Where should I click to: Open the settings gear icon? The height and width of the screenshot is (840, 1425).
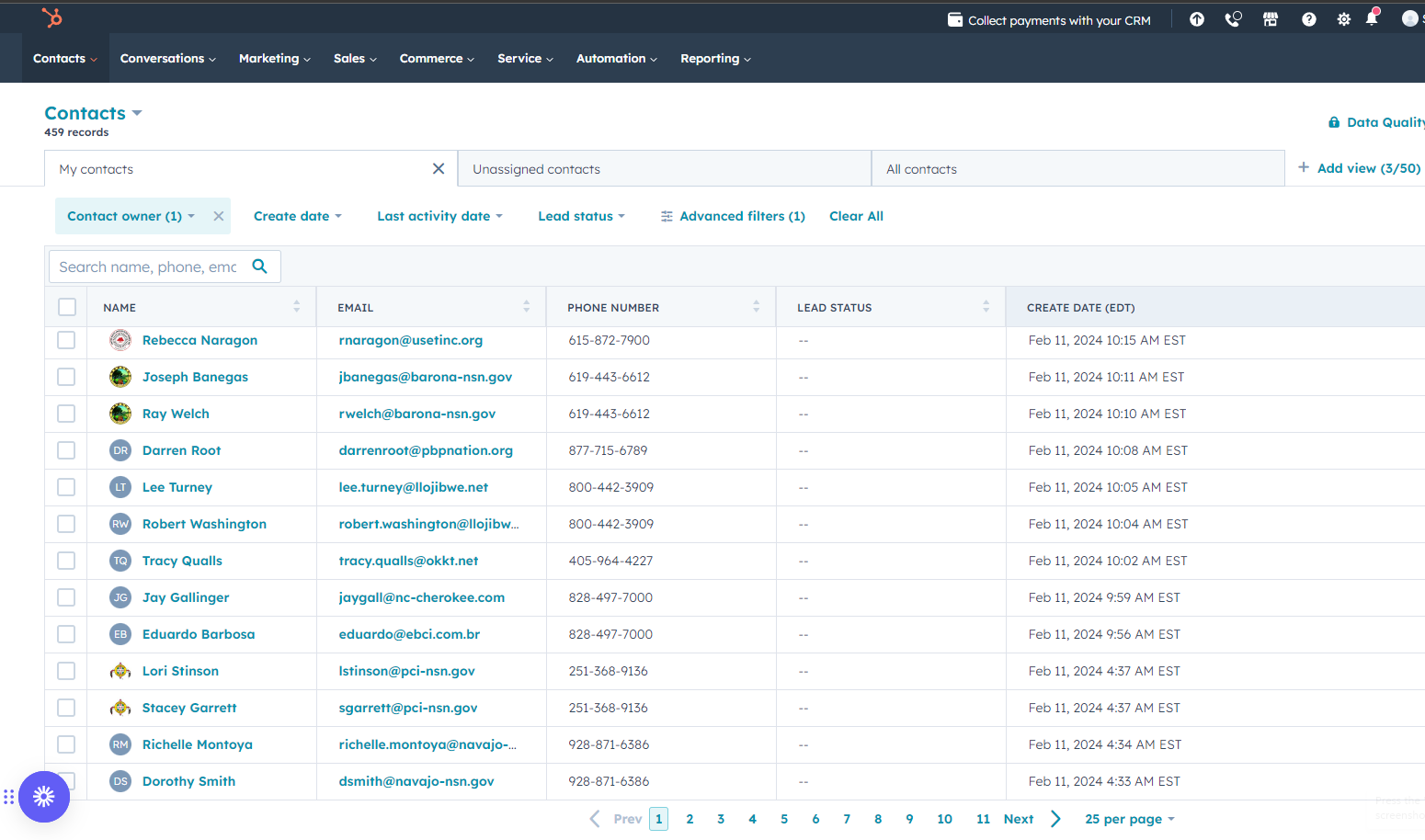point(1344,19)
